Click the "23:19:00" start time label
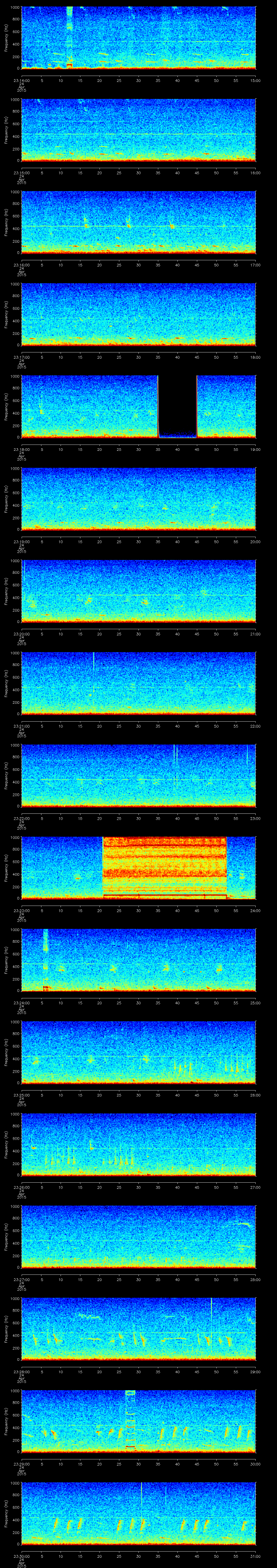Viewport: 277px width, 1568px height. point(21,542)
